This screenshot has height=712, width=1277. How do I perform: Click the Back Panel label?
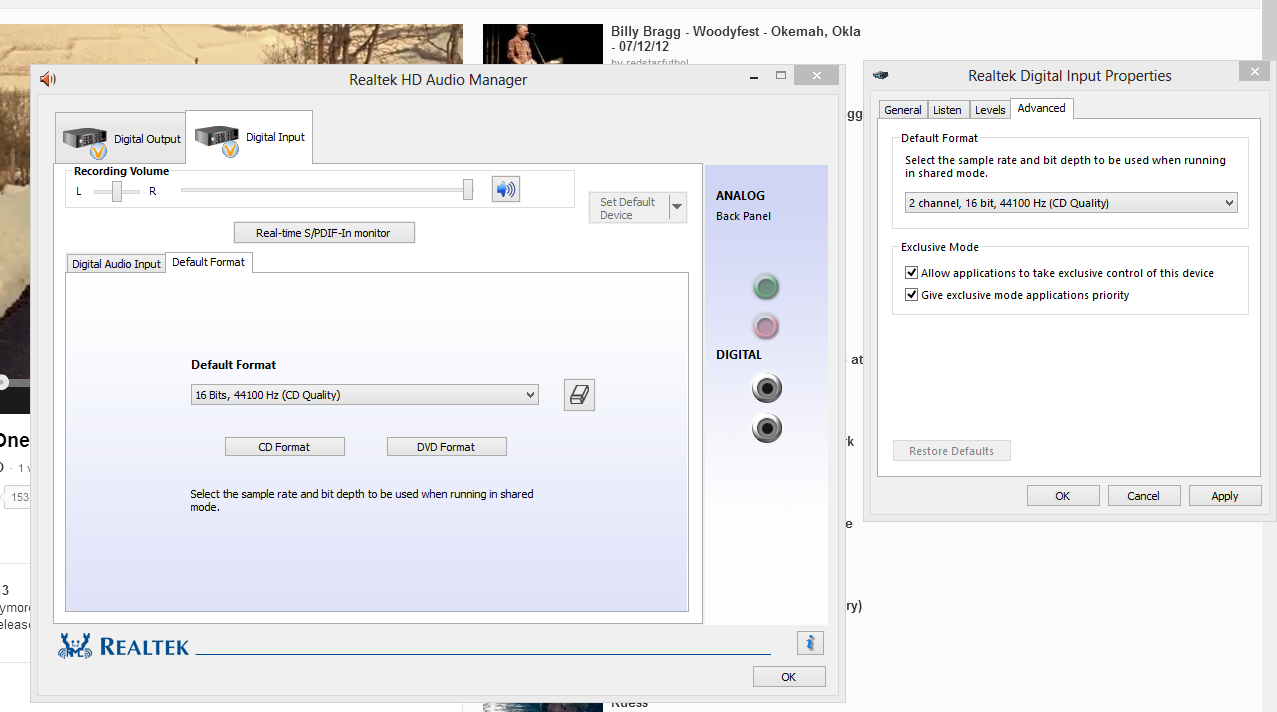(x=743, y=216)
